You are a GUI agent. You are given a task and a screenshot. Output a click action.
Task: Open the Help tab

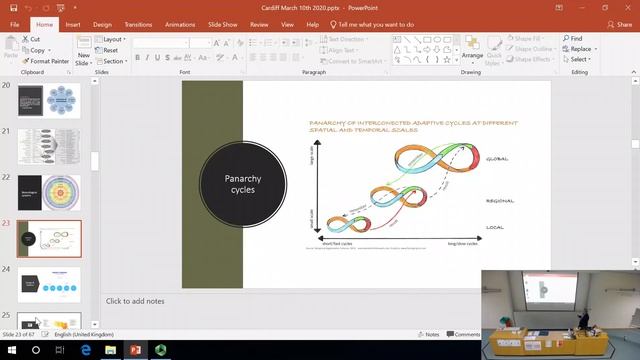[x=312, y=24]
